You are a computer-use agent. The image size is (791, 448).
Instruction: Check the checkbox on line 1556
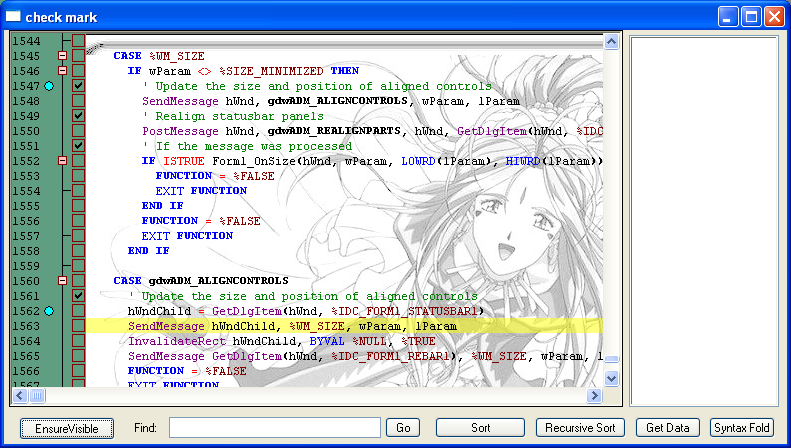pyautogui.click(x=78, y=221)
